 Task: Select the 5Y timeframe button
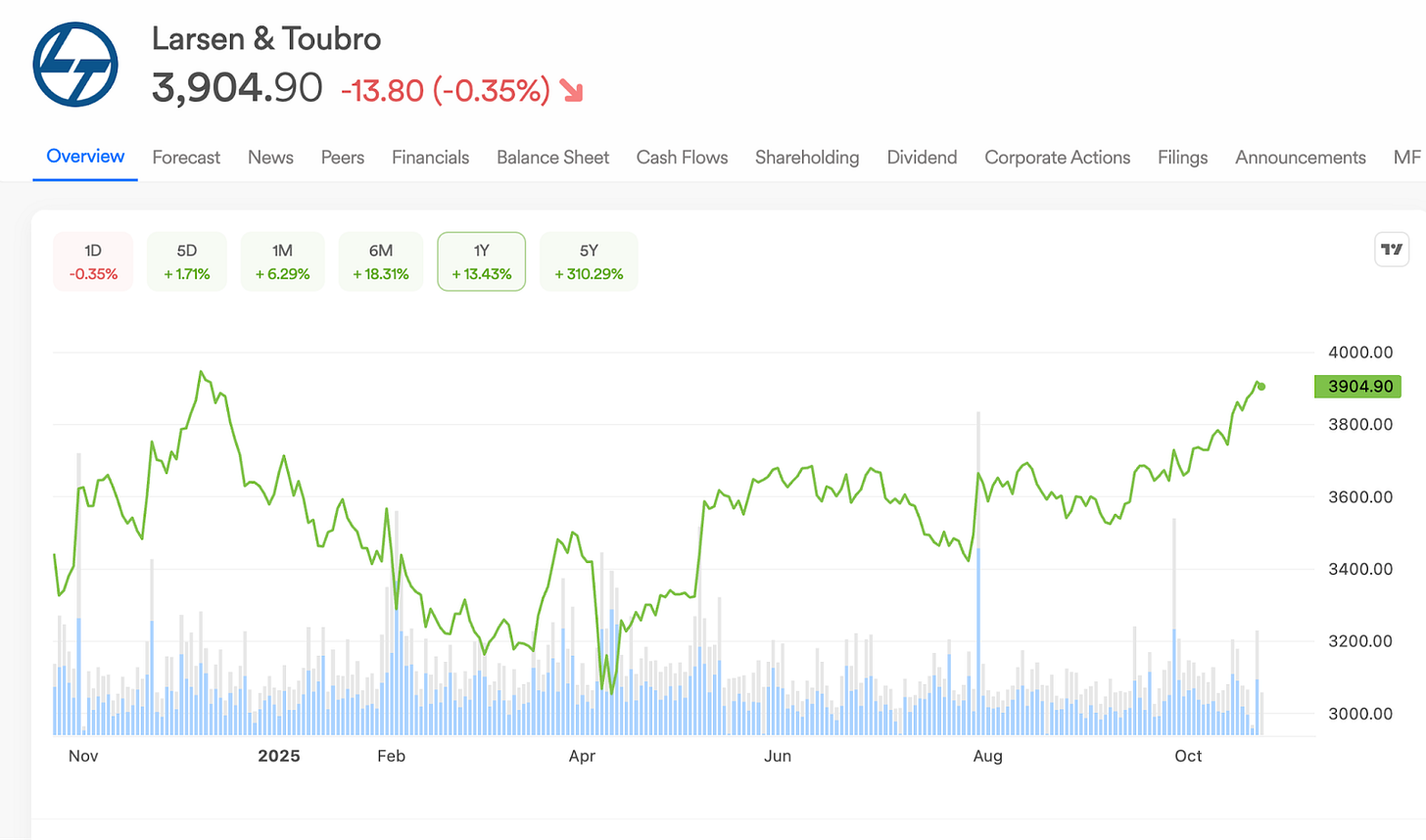click(589, 261)
